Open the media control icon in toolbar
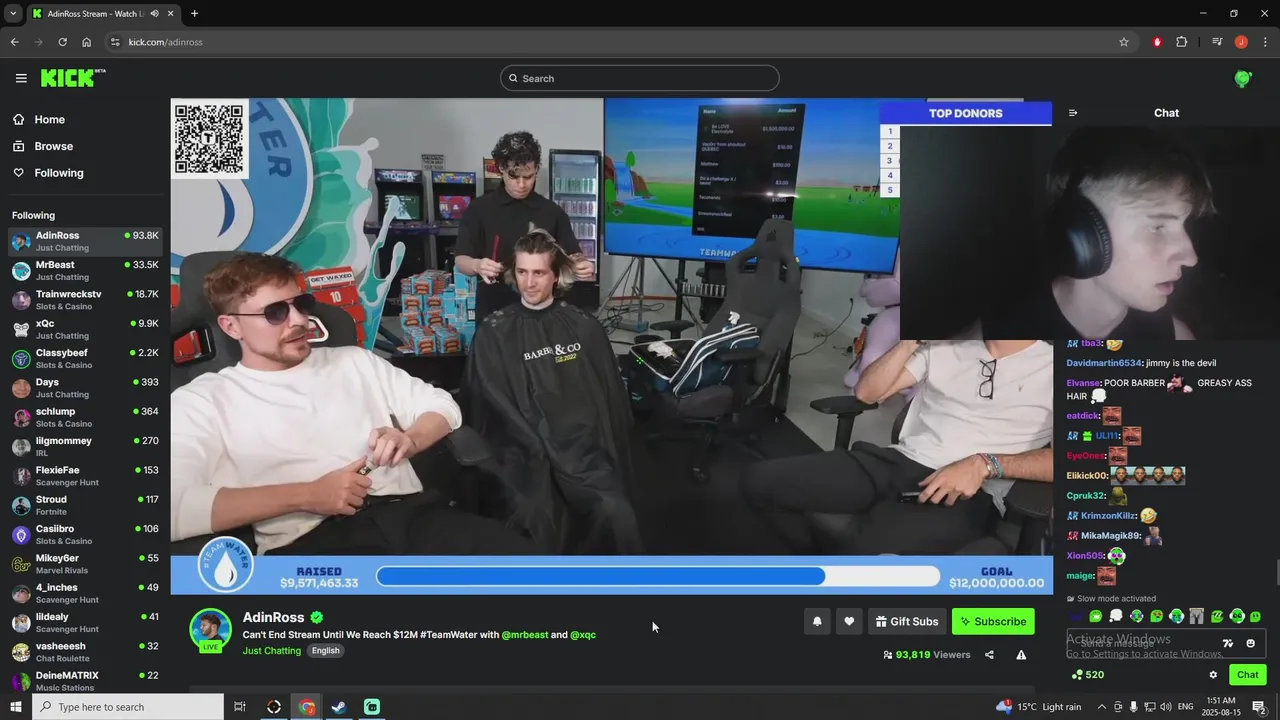This screenshot has height=720, width=1280. pos(1217,42)
